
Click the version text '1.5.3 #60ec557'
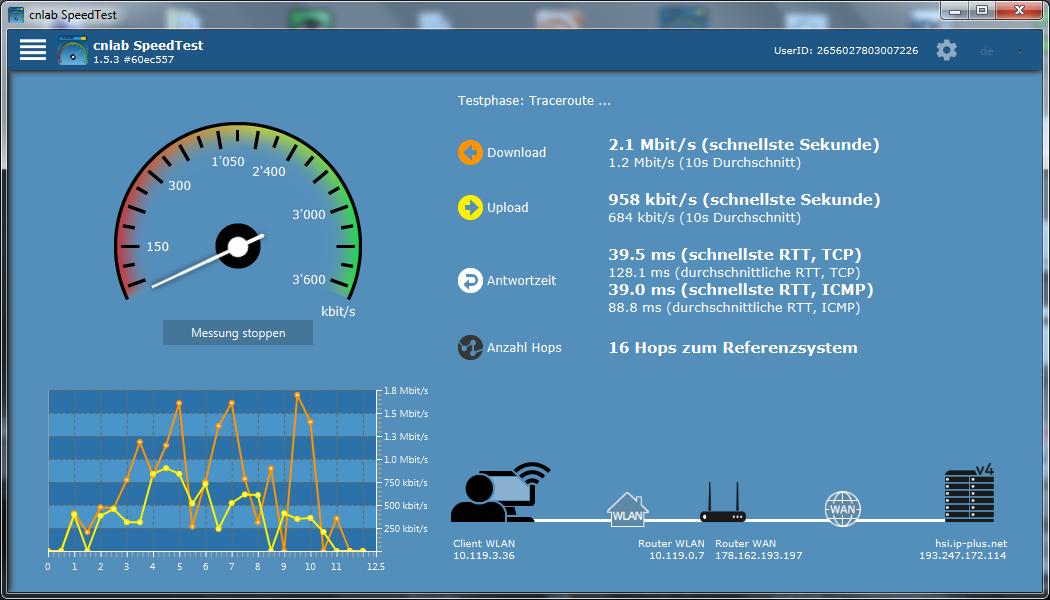(x=135, y=60)
